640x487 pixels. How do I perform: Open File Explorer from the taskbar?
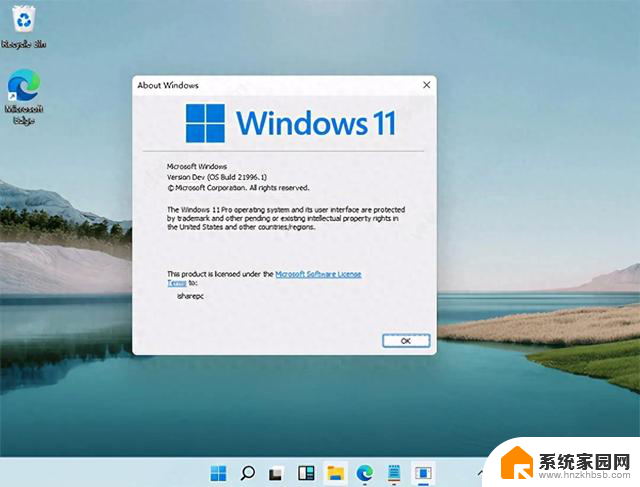click(335, 473)
